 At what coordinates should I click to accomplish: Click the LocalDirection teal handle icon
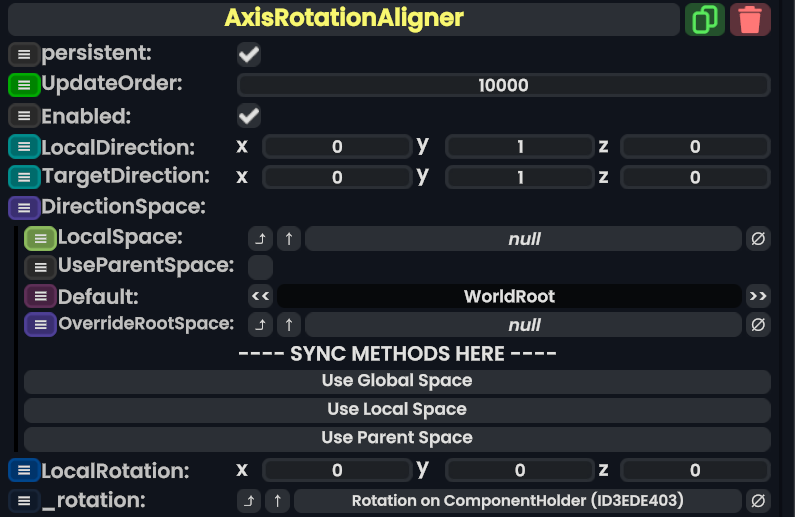point(24,147)
